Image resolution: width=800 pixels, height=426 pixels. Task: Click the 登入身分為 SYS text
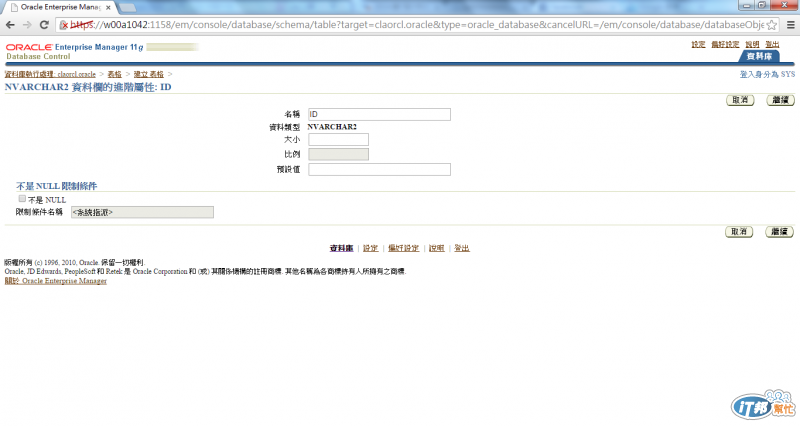pyautogui.click(x=767, y=74)
